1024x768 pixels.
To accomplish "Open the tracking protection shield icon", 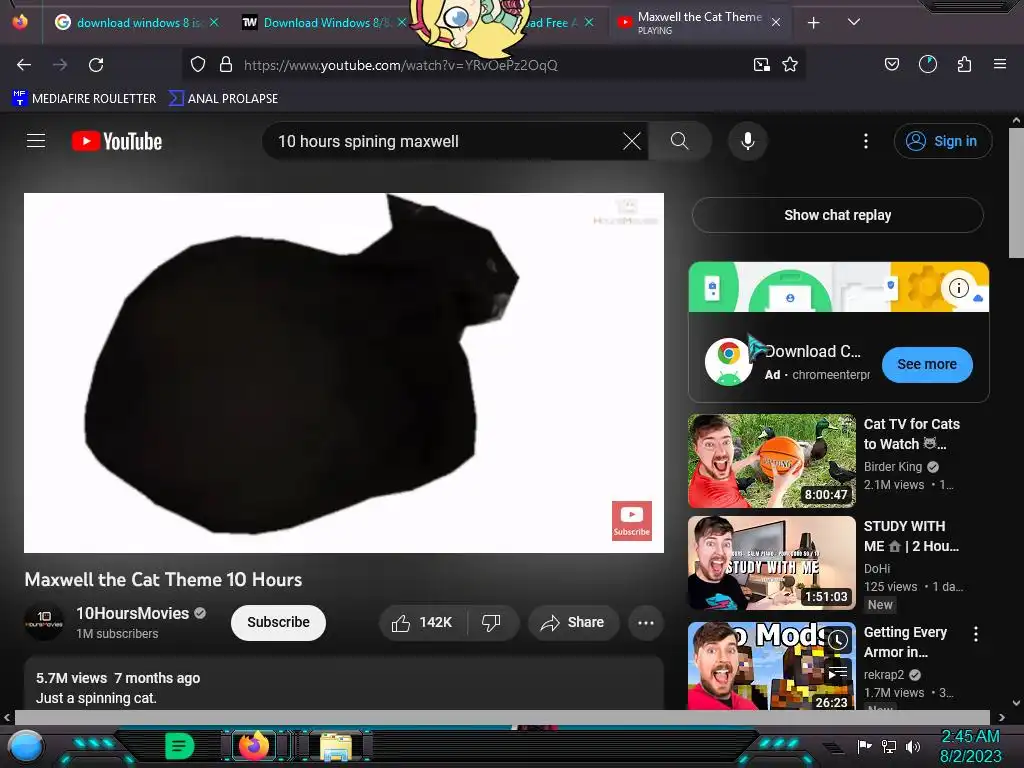I will 198,65.
